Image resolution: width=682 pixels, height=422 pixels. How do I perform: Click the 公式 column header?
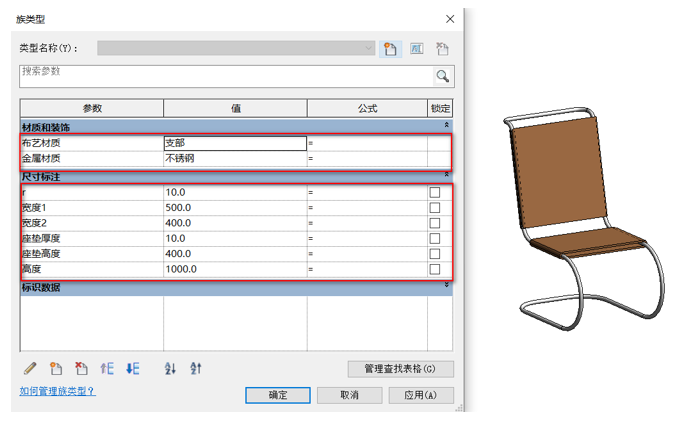[x=368, y=108]
